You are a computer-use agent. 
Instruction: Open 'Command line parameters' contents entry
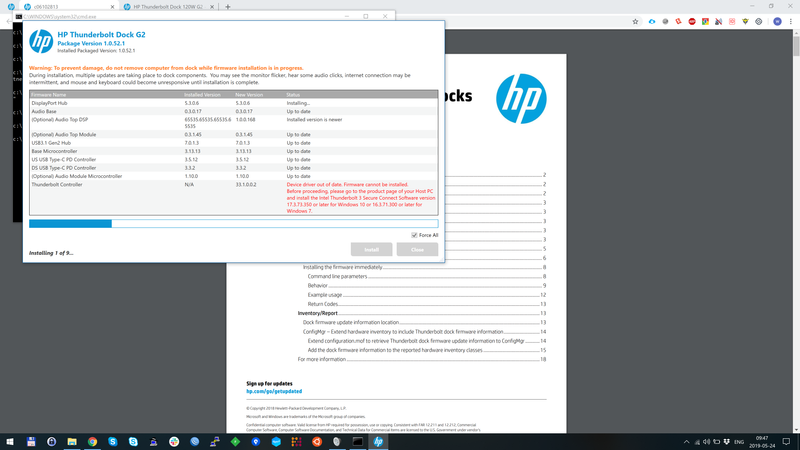pos(427,276)
